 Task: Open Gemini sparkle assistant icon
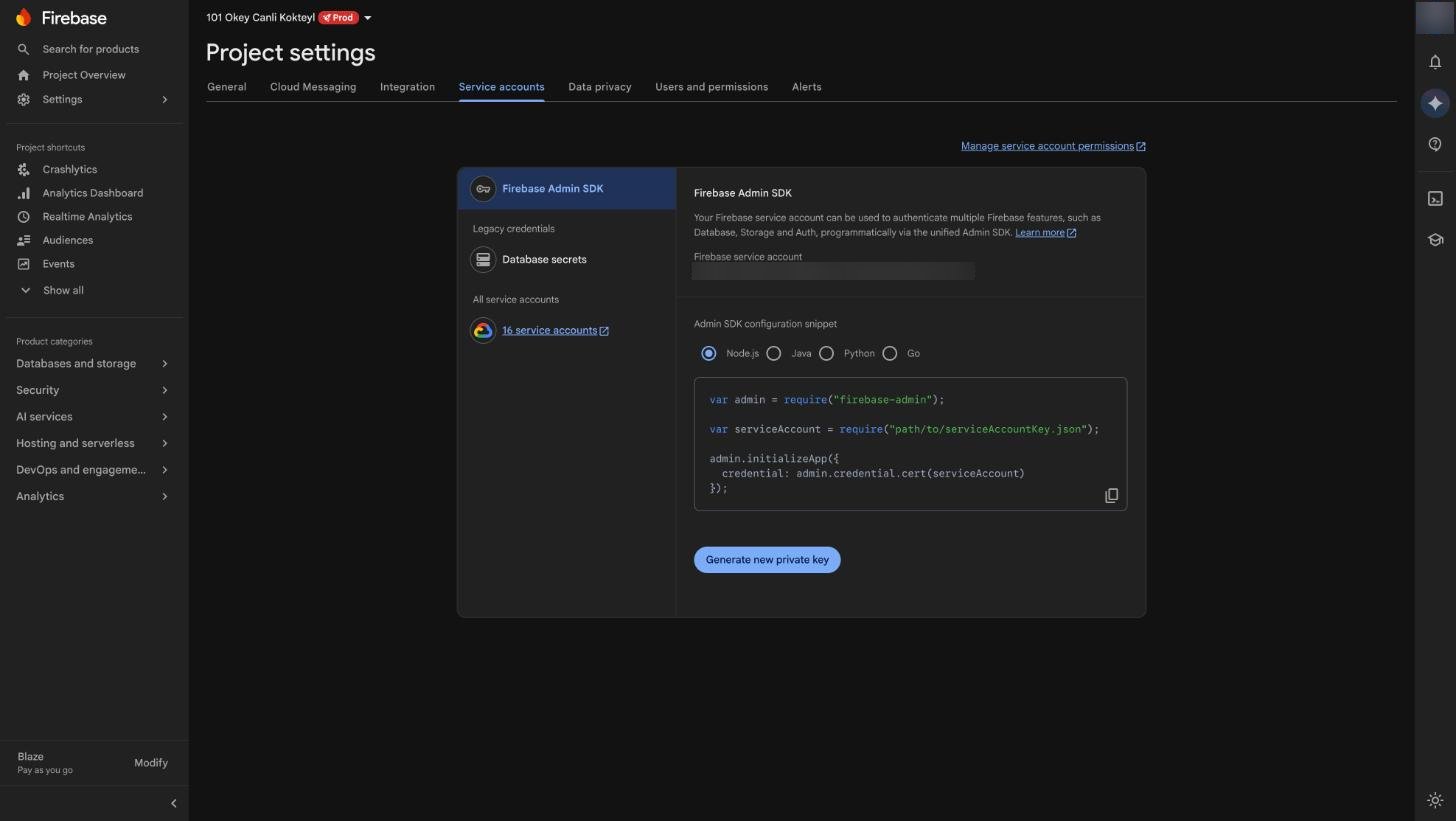pos(1435,103)
